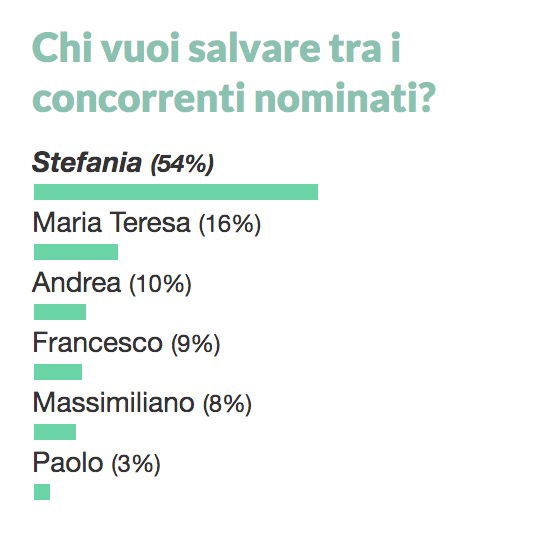Click the 9% percentage next to Francesco
544x558 pixels.
point(196,344)
